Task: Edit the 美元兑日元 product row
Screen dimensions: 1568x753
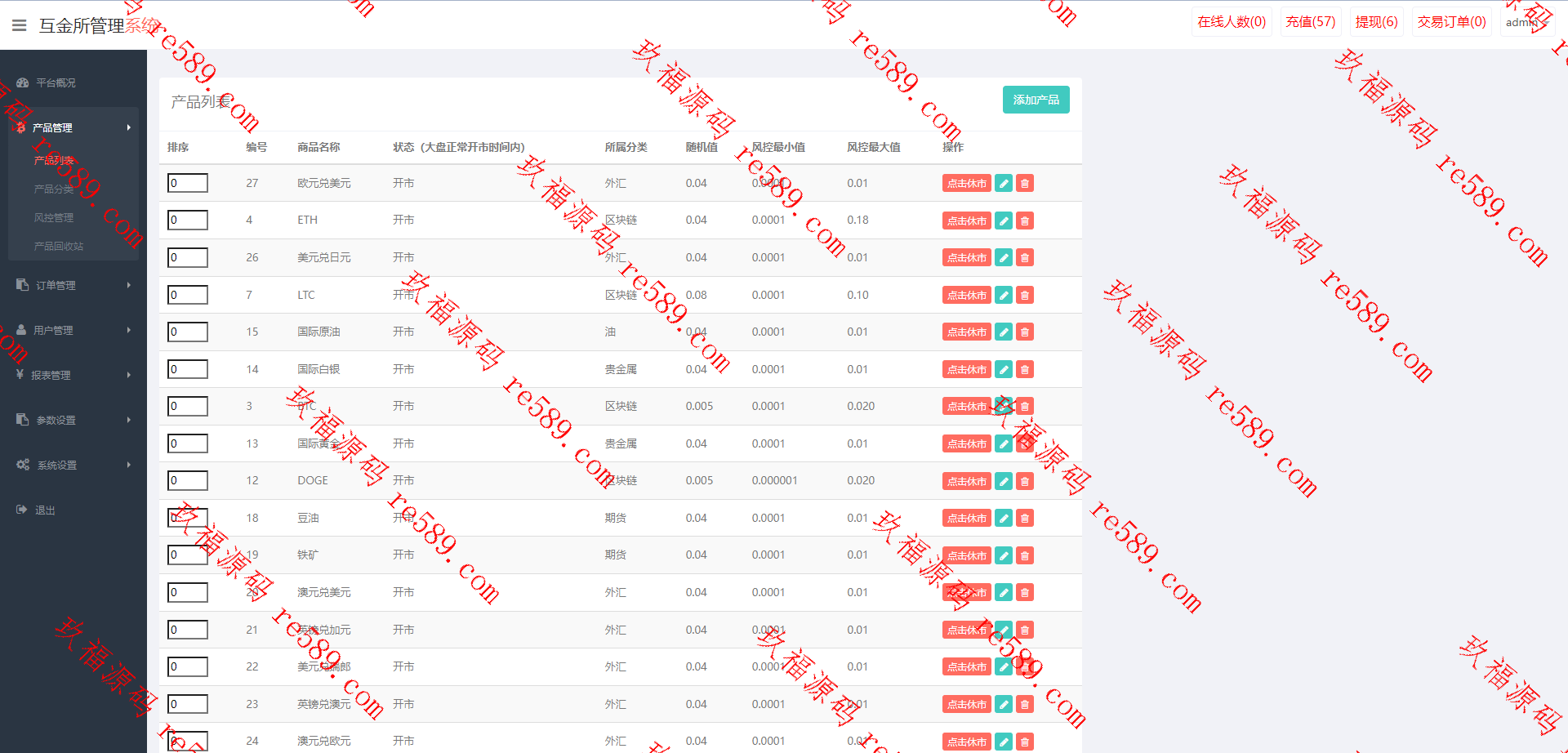Action: (1004, 258)
